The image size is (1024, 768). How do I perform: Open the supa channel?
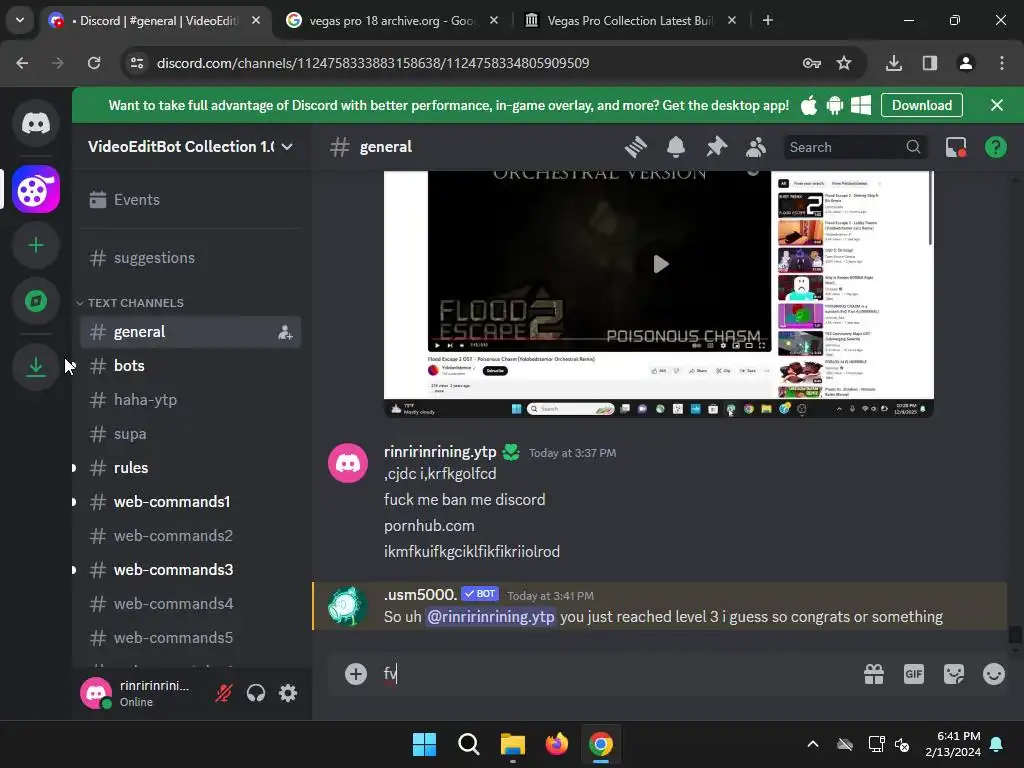[x=190, y=434]
